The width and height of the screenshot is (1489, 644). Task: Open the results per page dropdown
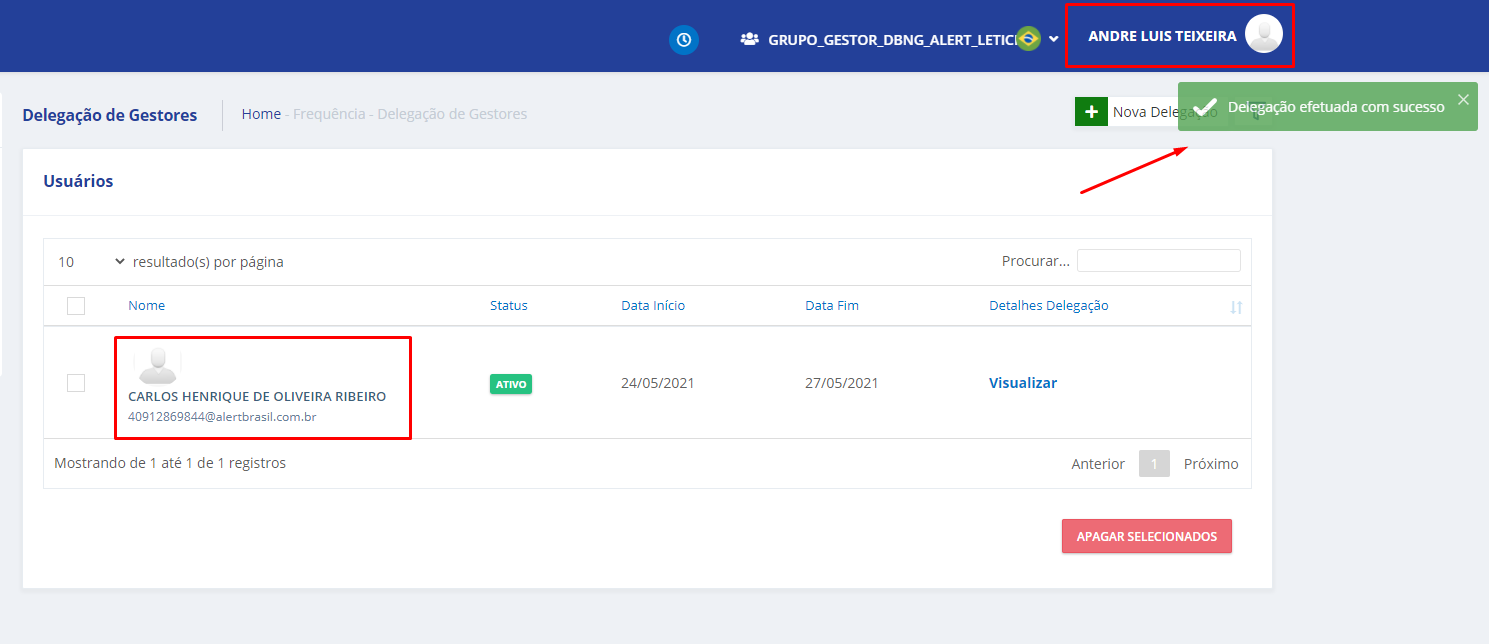coord(91,262)
